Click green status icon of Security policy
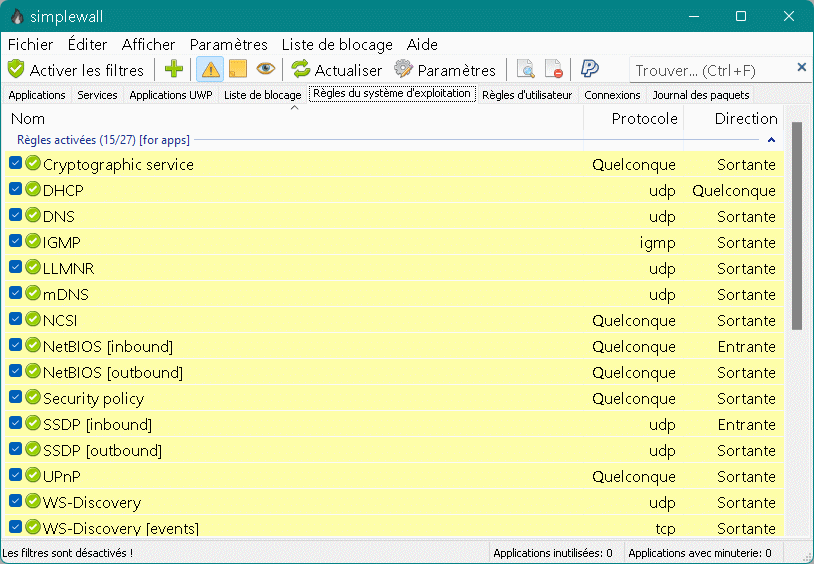This screenshot has width=814, height=564. [33, 397]
